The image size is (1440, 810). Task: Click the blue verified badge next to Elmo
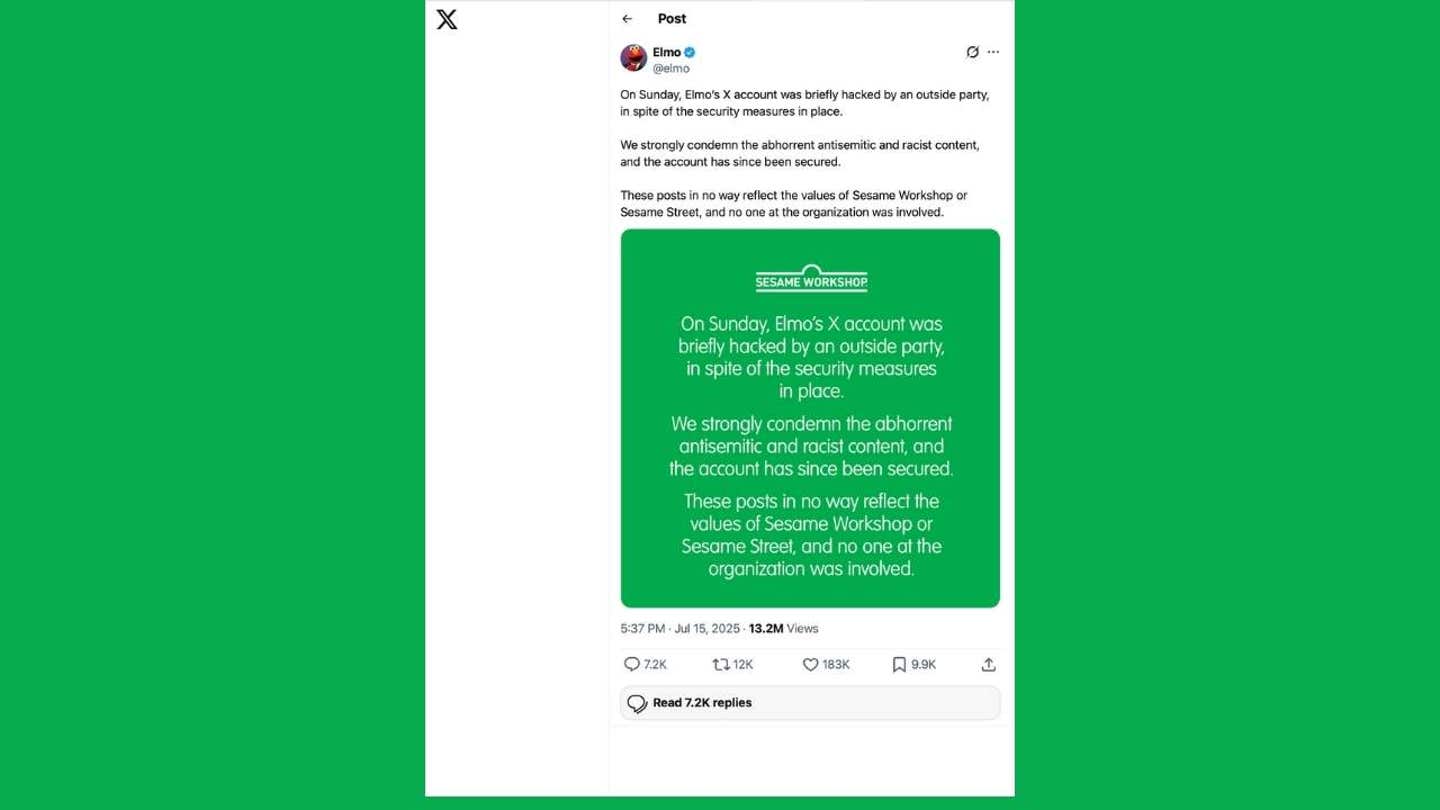click(690, 52)
